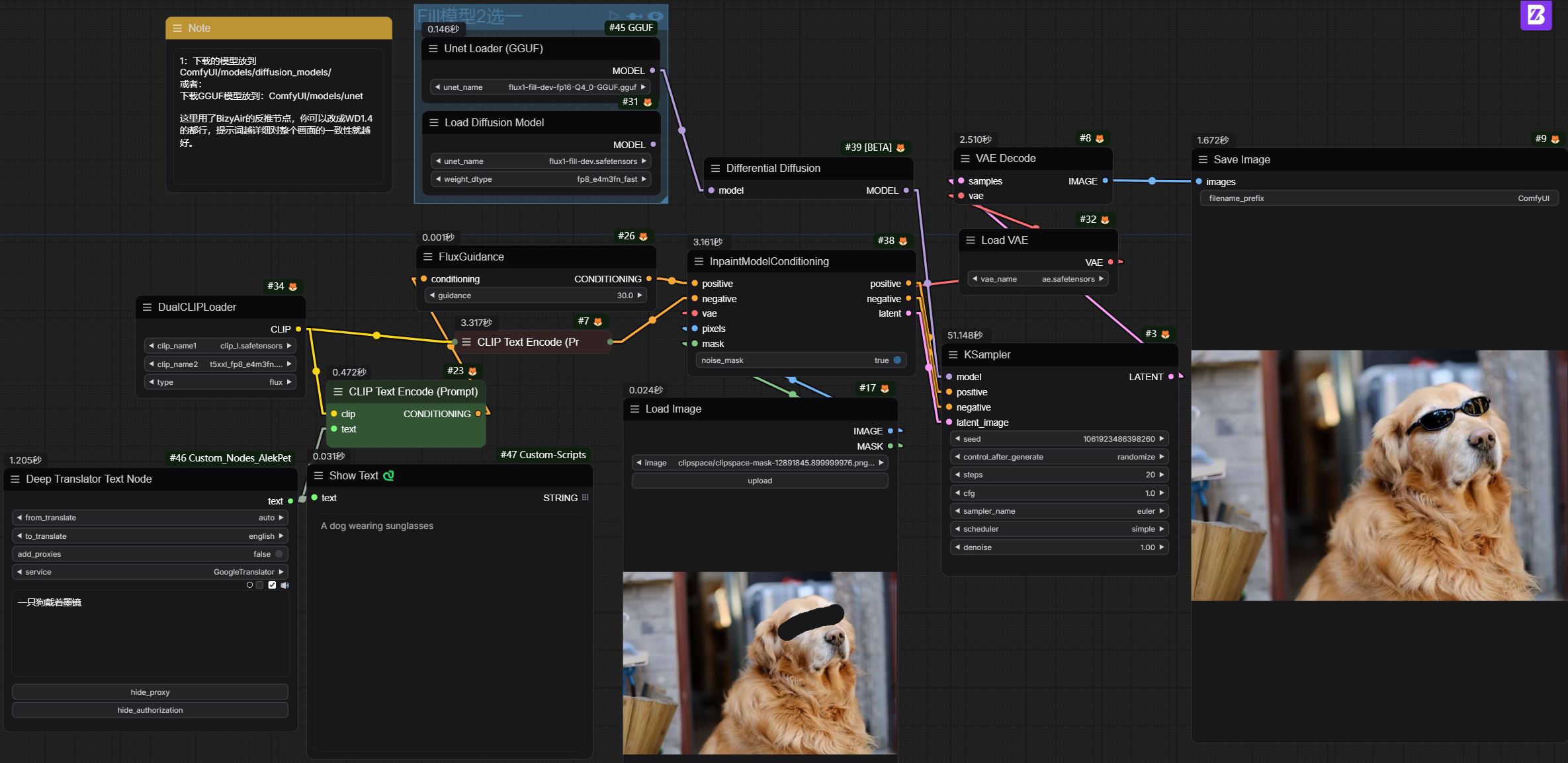Screen dimensions: 1568x763
Task: Open the service dropdown showing GoogleTranslator
Action: coord(150,571)
